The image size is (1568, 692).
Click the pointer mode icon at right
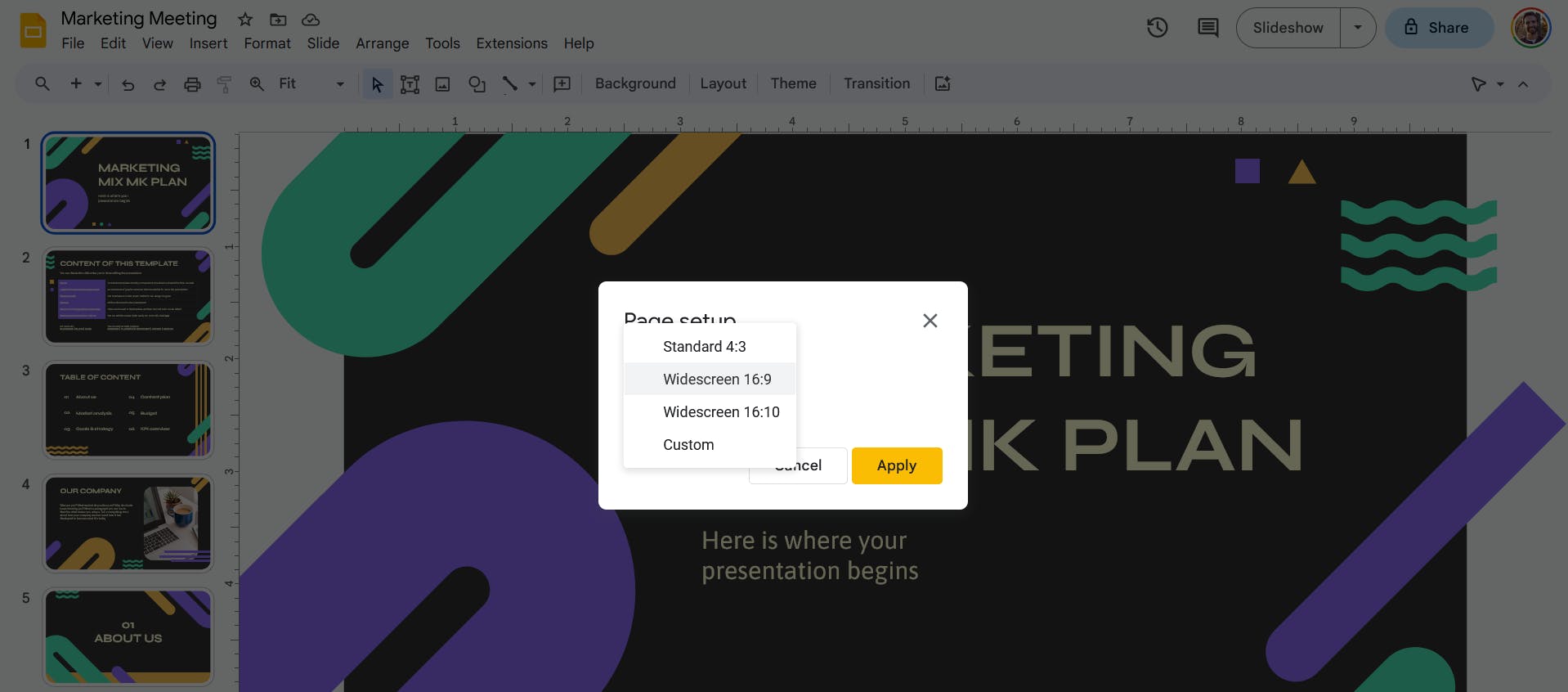(1478, 83)
